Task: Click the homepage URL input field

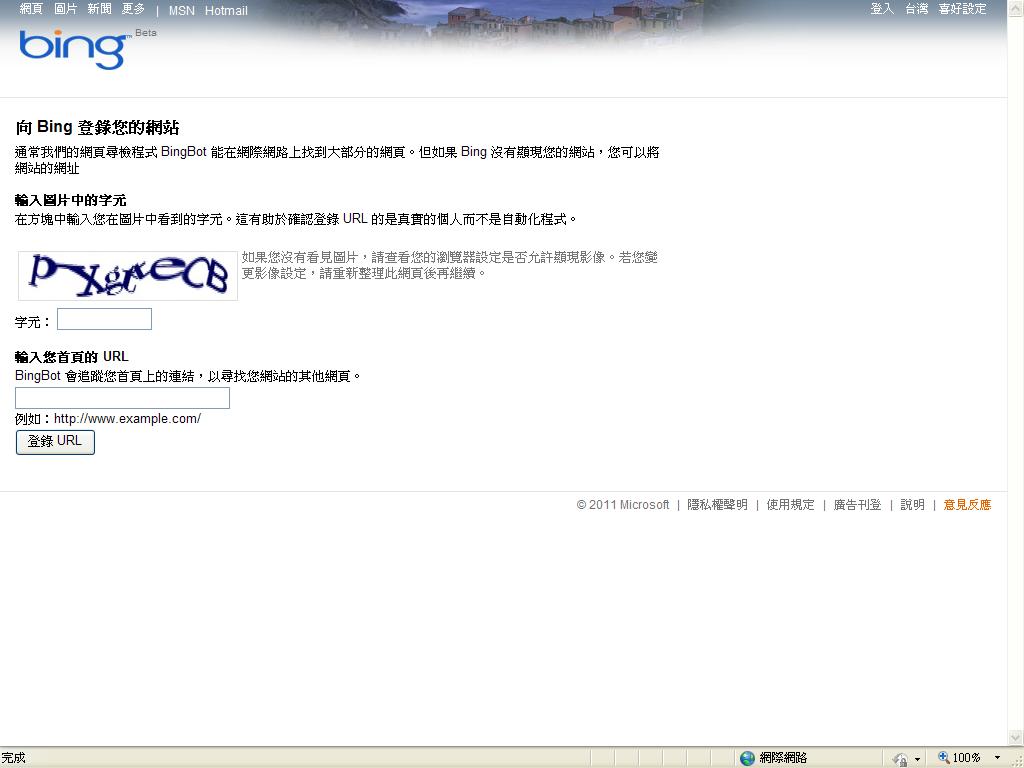Action: [x=122, y=398]
